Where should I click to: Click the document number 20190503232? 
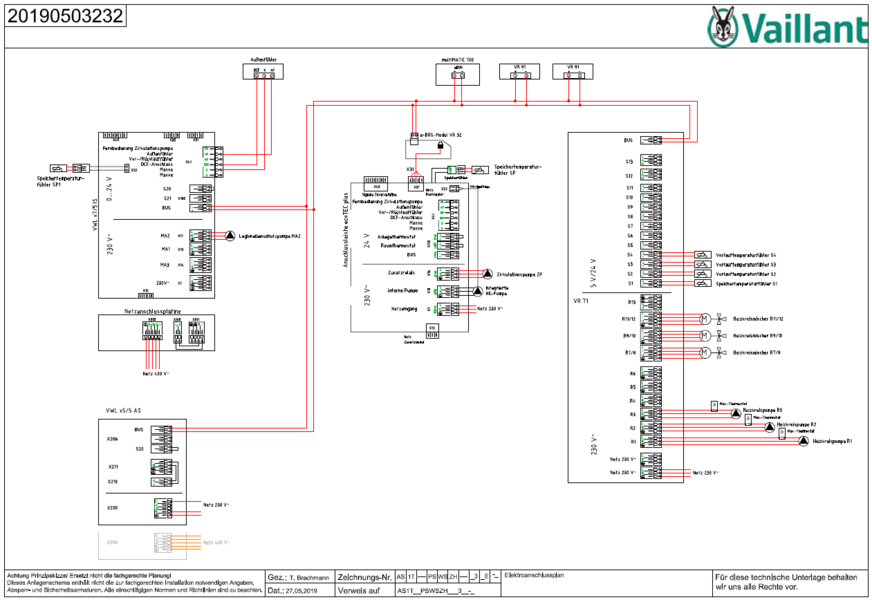tap(66, 16)
